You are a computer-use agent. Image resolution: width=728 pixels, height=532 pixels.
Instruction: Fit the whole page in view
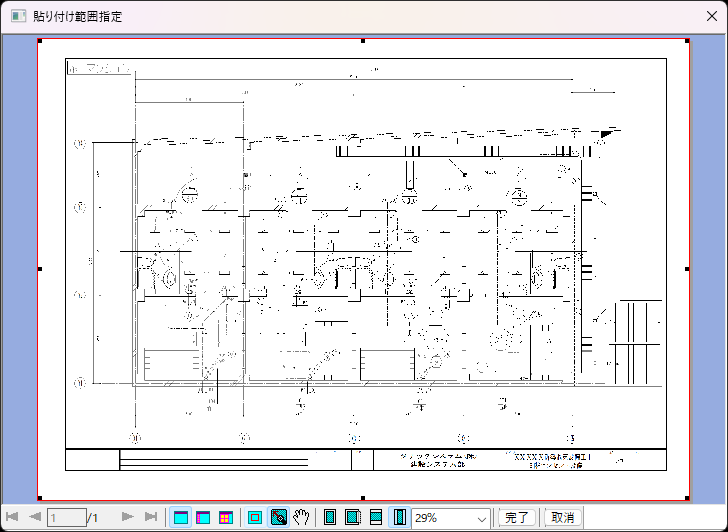tap(330, 517)
